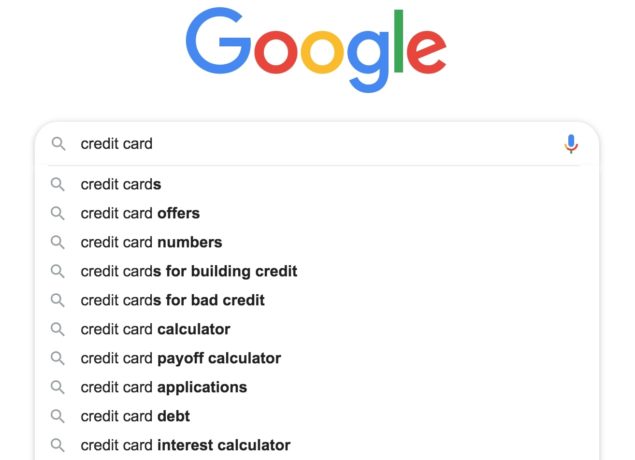Viewport: 635px width, 460px height.
Task: Click search icon beside "credit card calculator"
Action: click(59, 329)
